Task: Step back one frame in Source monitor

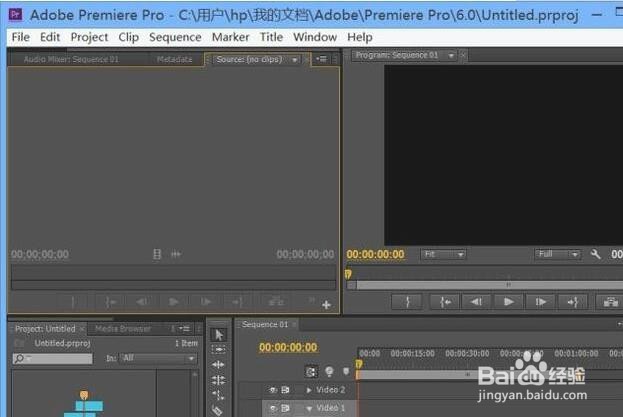Action: click(142, 302)
